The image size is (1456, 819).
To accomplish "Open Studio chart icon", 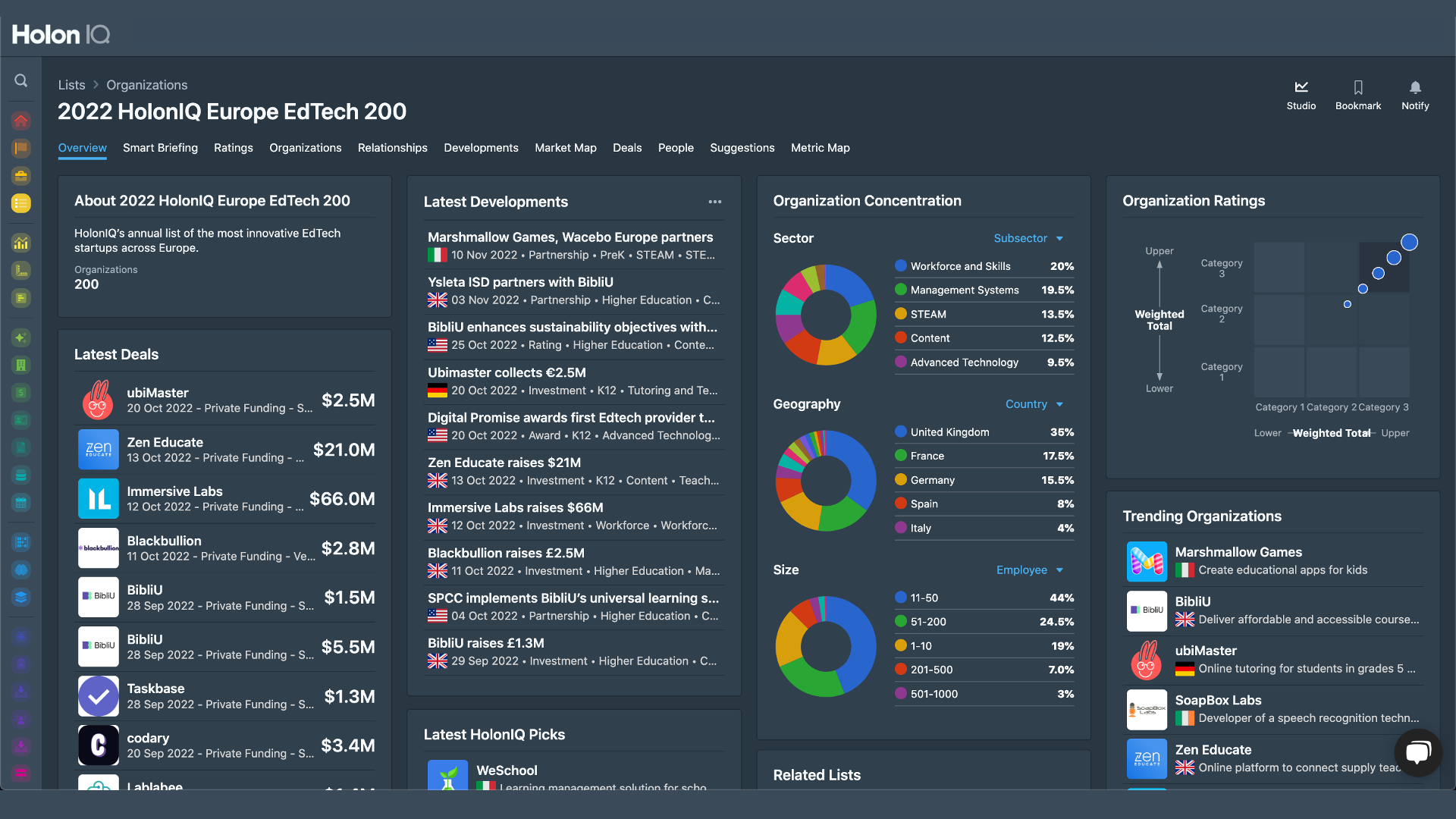I will 1301,87.
